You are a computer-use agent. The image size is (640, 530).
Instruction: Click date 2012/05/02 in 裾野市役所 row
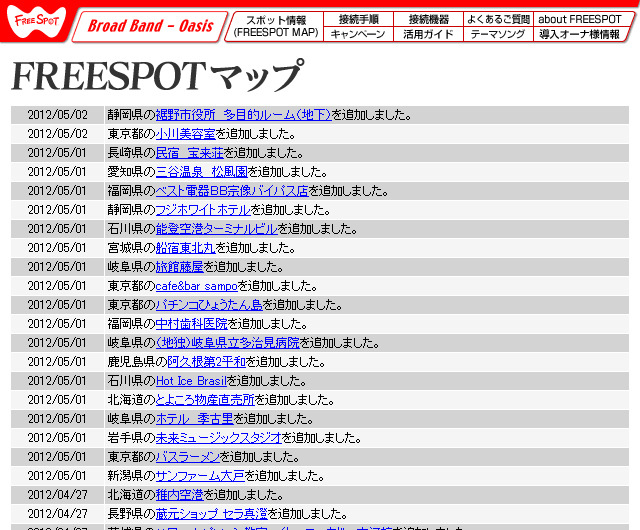pyautogui.click(x=58, y=115)
